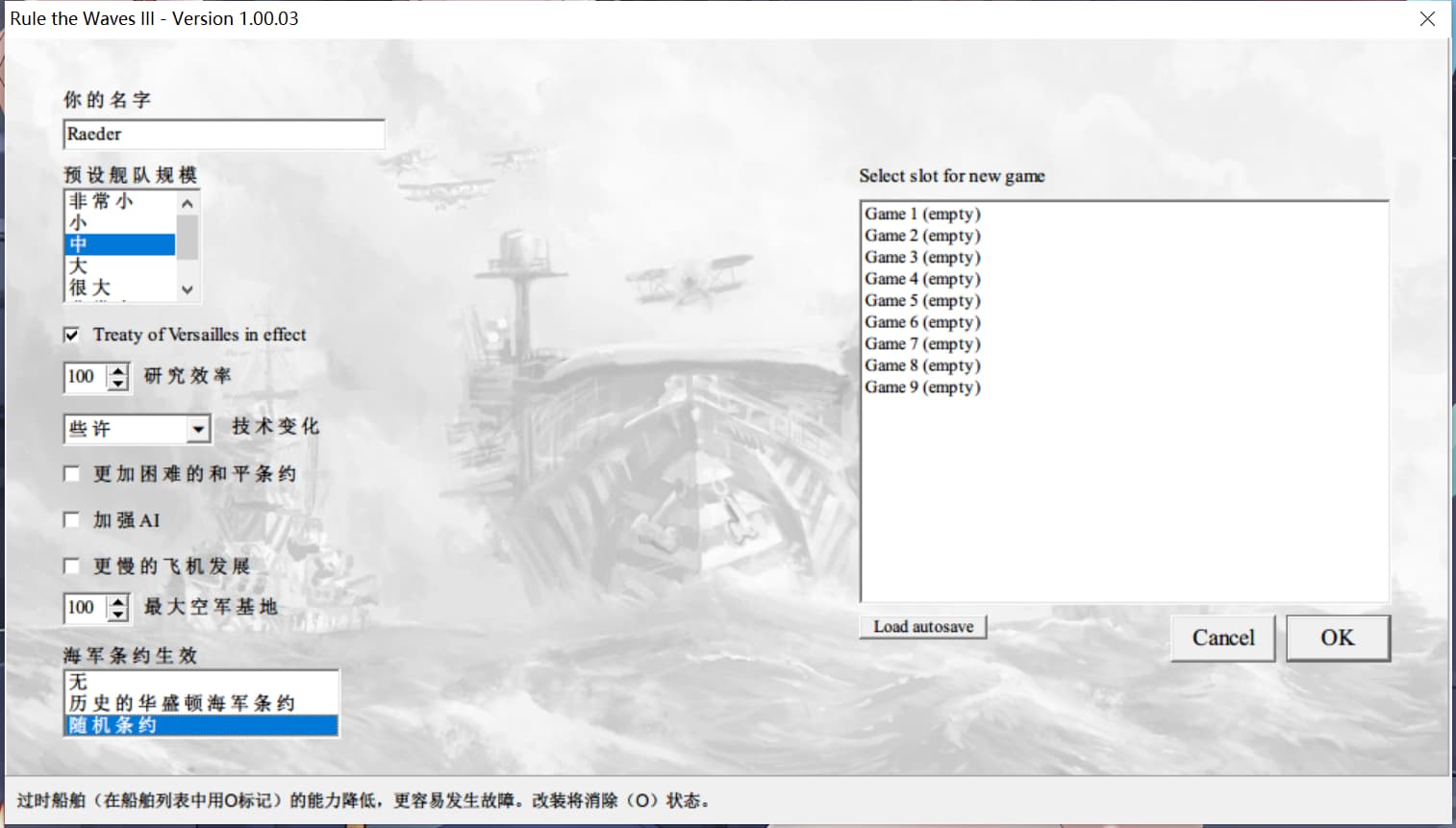Click the 最大空军基地 value field
Screen dimensions: 1456x828
[x=86, y=608]
